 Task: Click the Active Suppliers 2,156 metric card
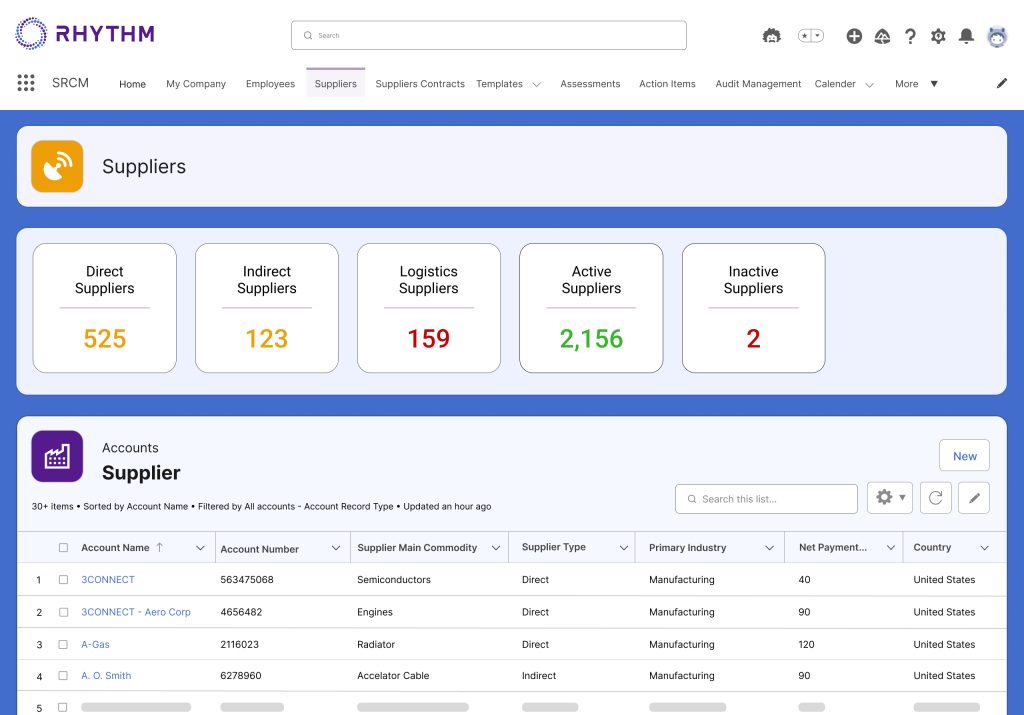coord(591,307)
